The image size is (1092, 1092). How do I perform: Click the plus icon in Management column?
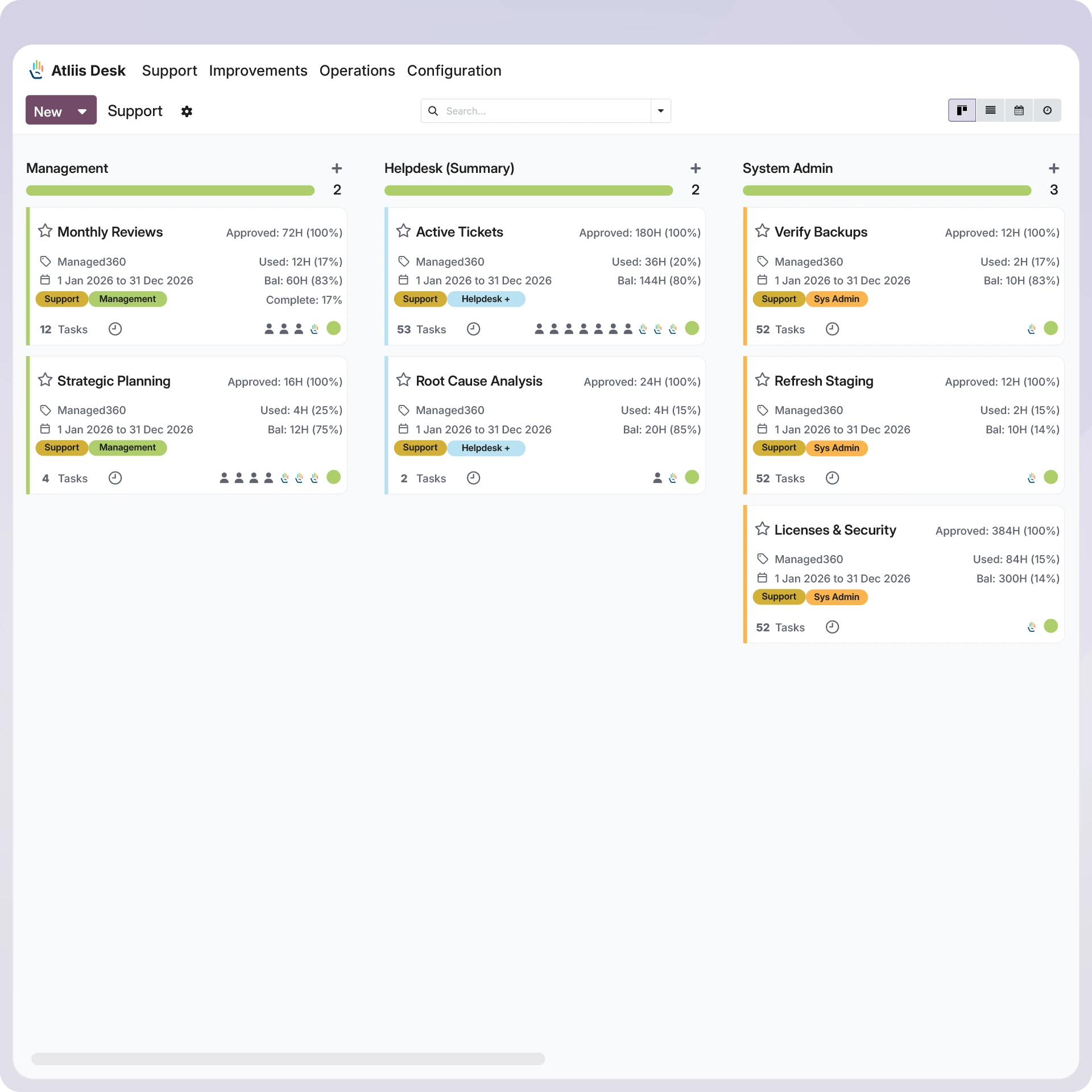point(337,168)
